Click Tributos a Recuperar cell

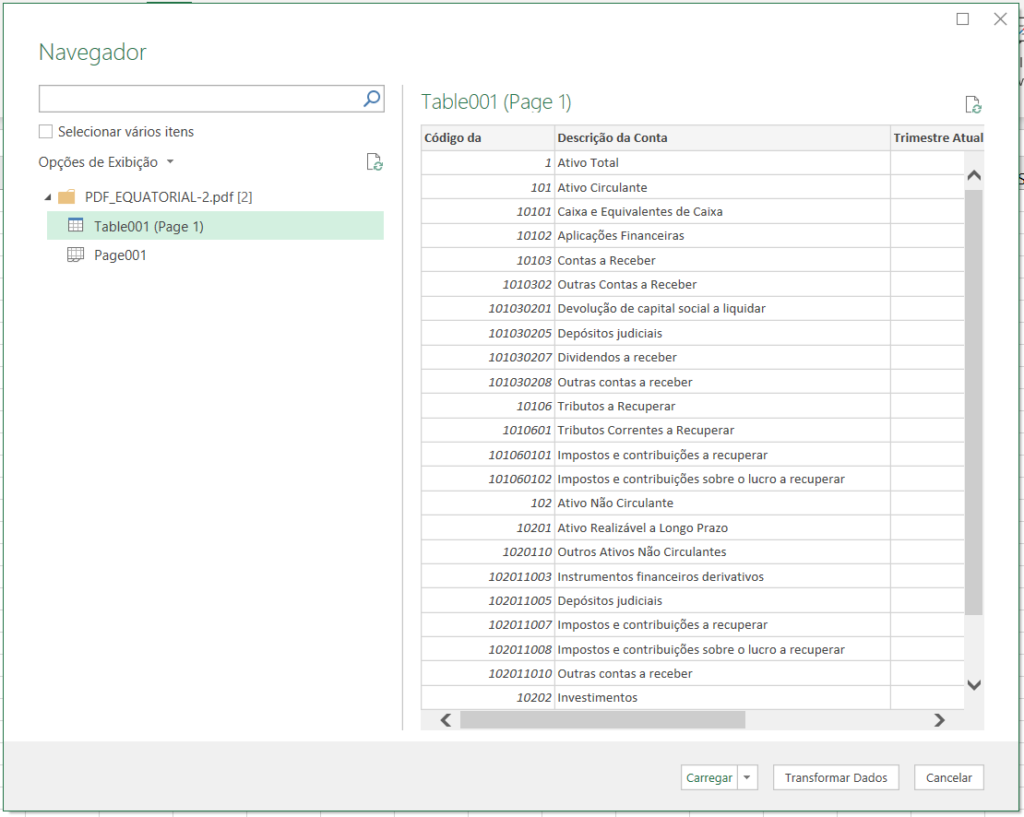(x=722, y=406)
